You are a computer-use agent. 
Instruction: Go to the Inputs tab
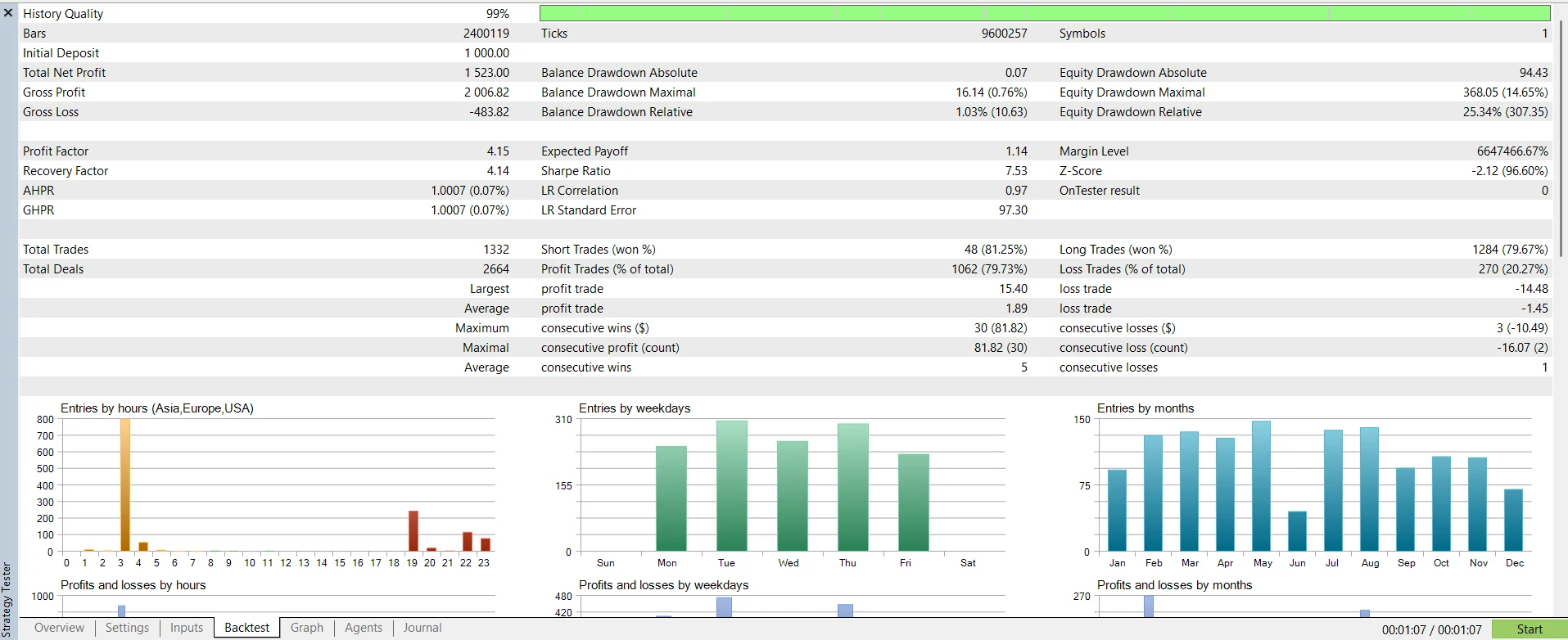(187, 628)
